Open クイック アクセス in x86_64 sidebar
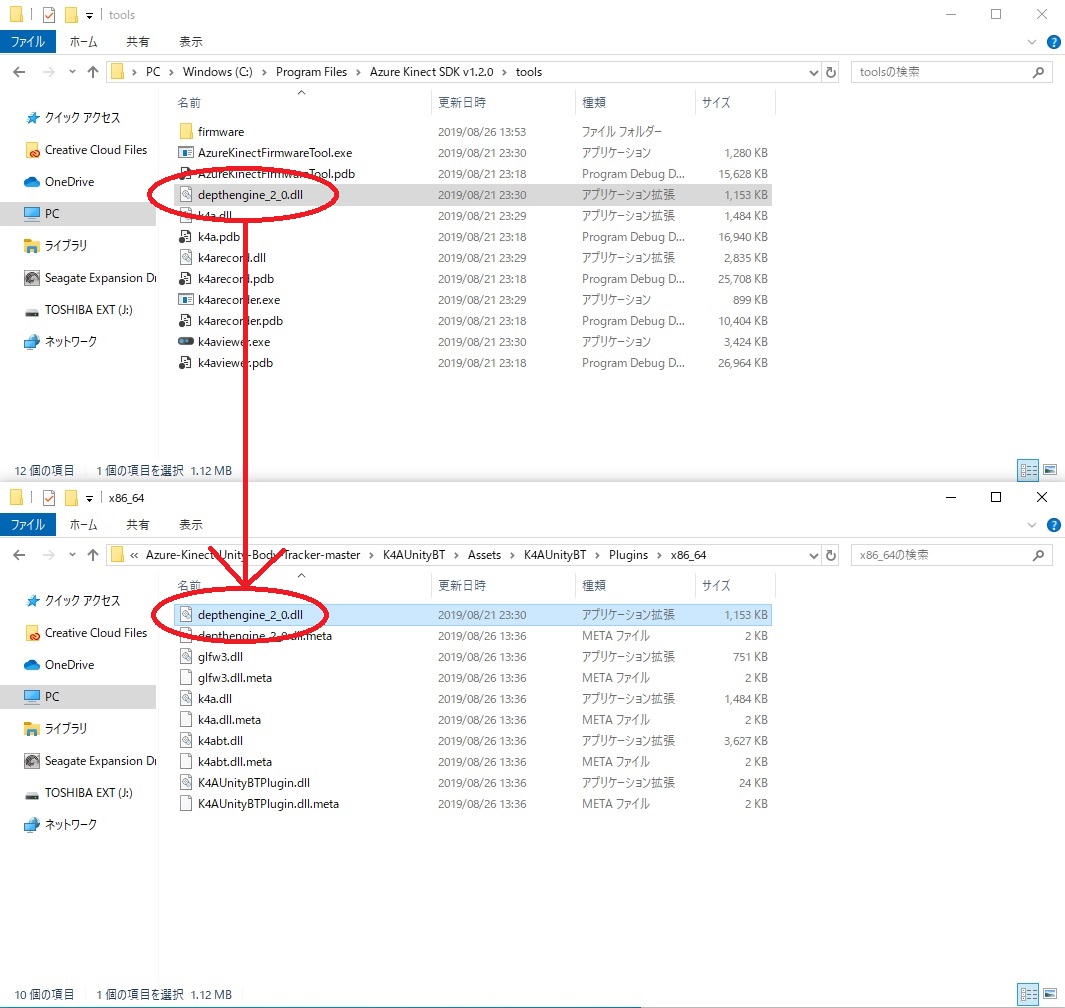The image size is (1065, 1008). click(82, 601)
